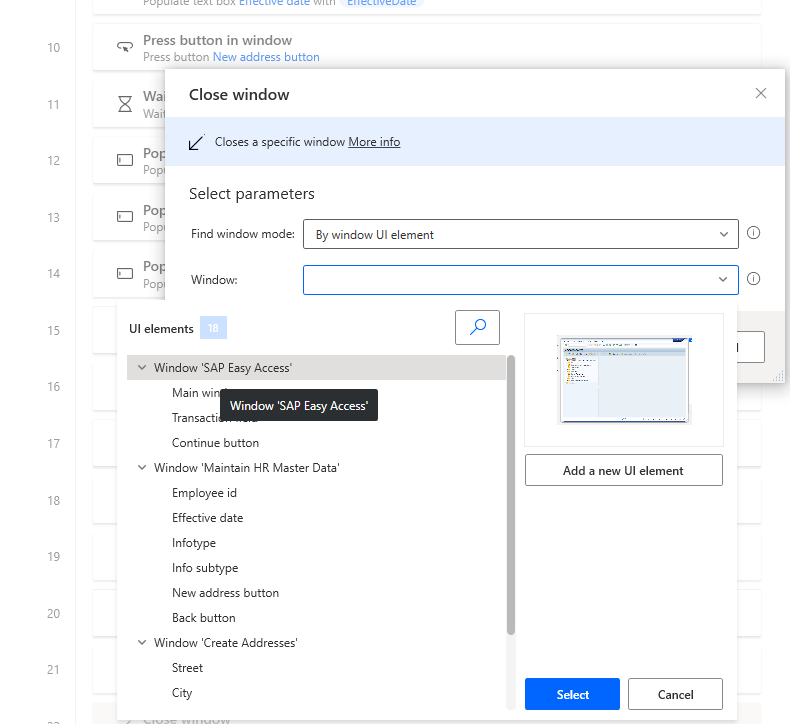Click the hourglass icon on step 11
Image resolution: width=790 pixels, height=724 pixels.
(x=125, y=104)
